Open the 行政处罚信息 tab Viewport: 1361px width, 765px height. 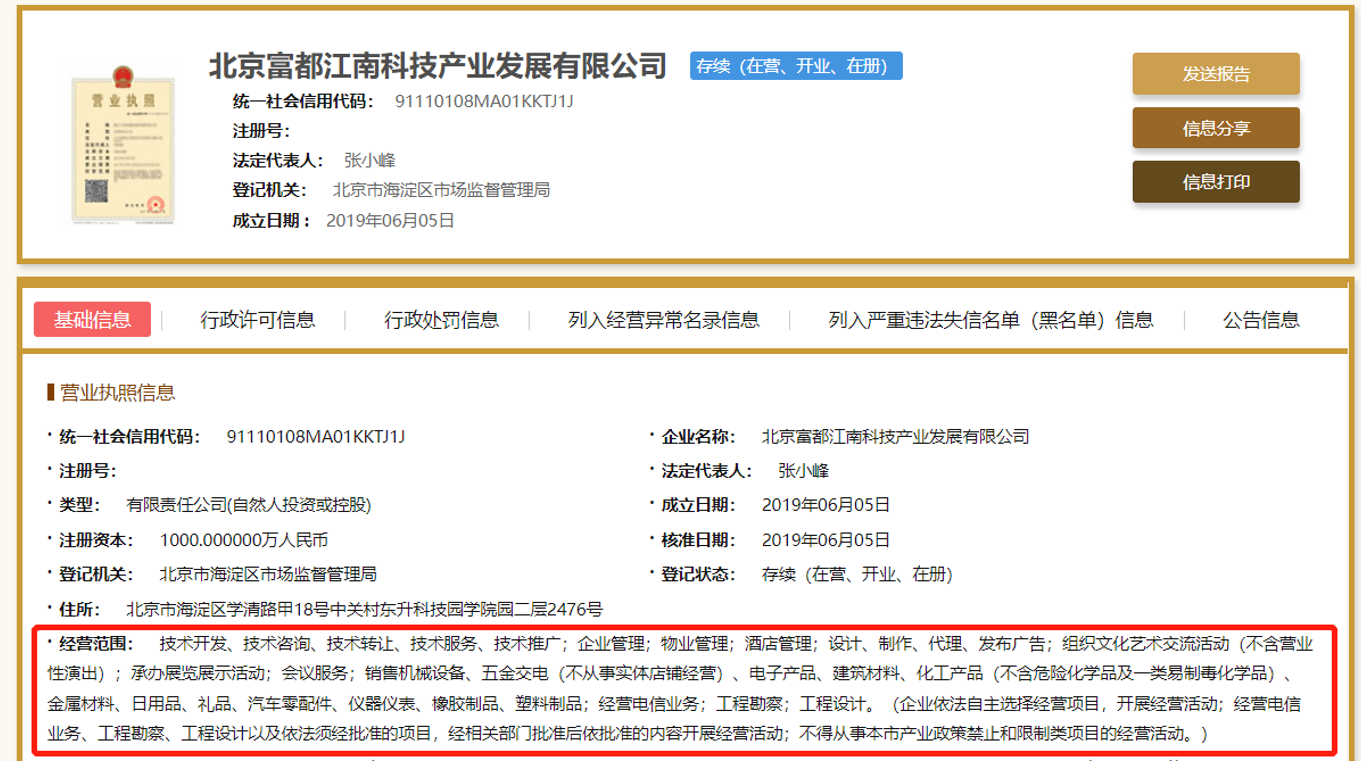tap(442, 320)
